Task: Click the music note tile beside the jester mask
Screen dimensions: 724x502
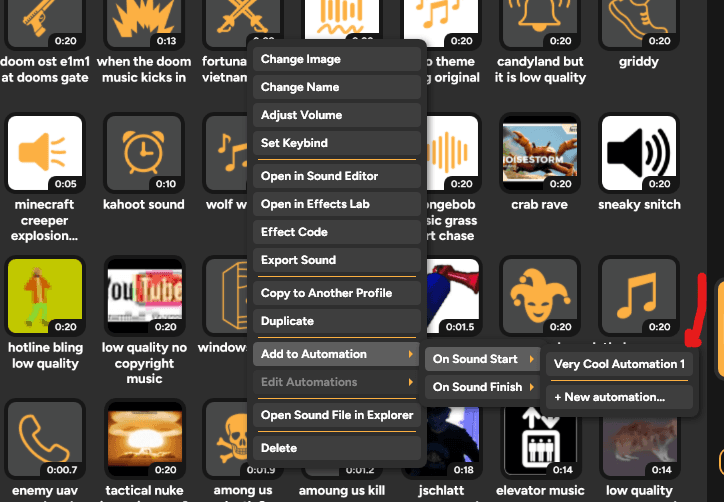Action: point(639,296)
